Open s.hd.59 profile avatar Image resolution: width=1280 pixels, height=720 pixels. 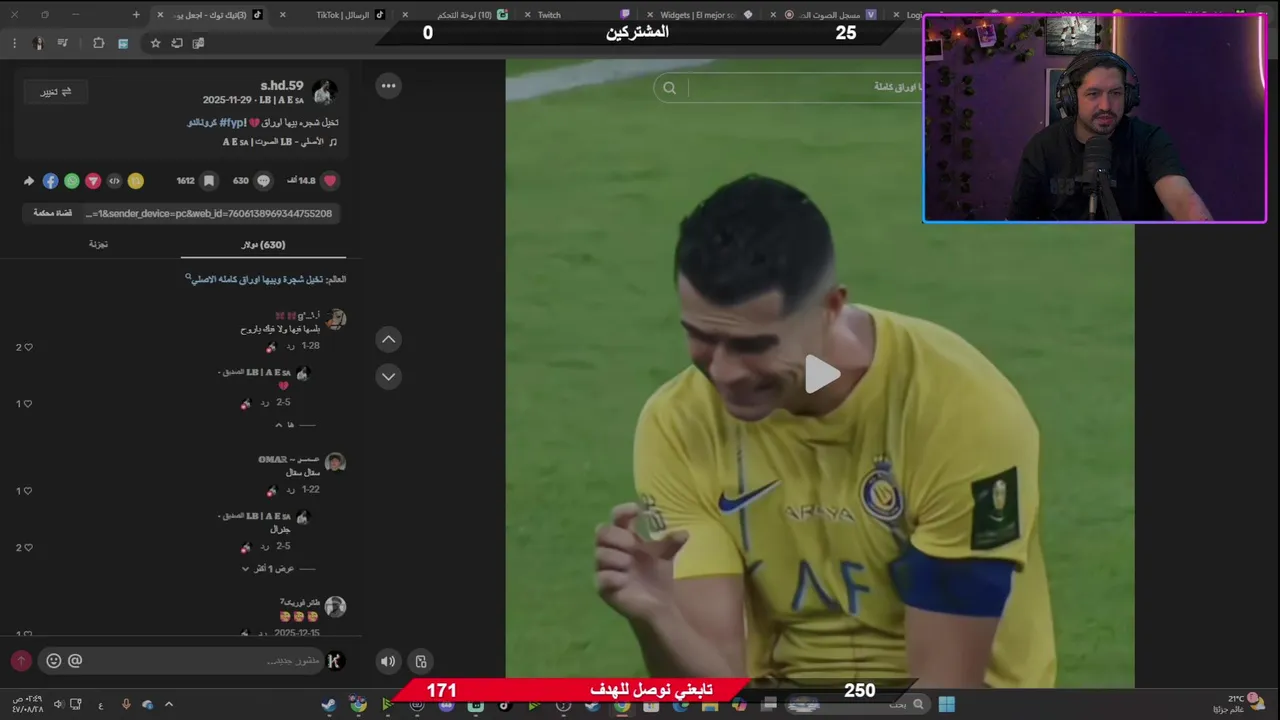pos(324,92)
